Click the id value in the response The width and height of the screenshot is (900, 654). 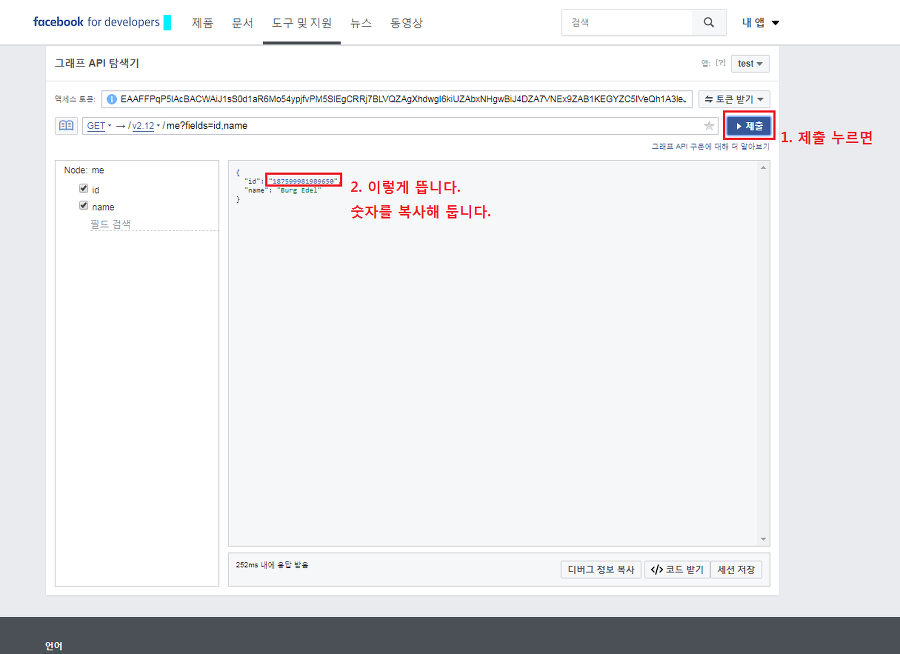coord(303,181)
